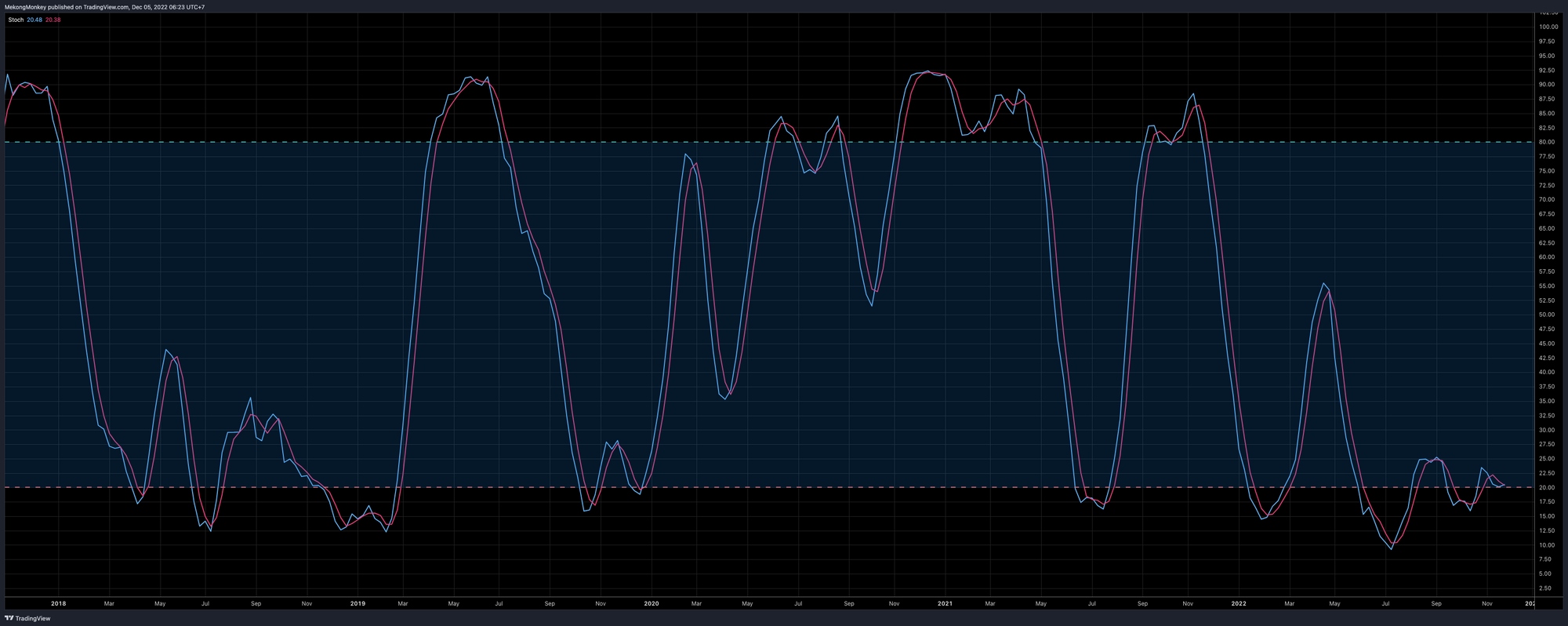Click the 25.00 value on price scale

point(1547,459)
